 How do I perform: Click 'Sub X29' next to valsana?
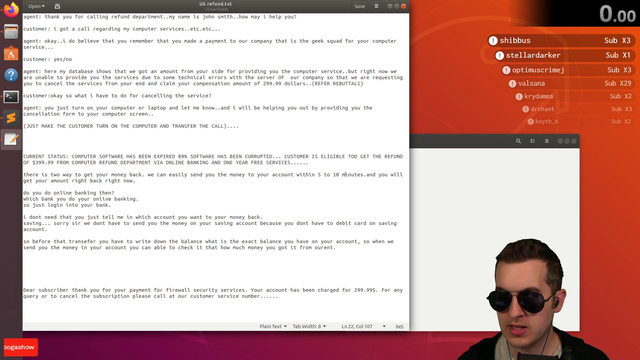(x=618, y=83)
